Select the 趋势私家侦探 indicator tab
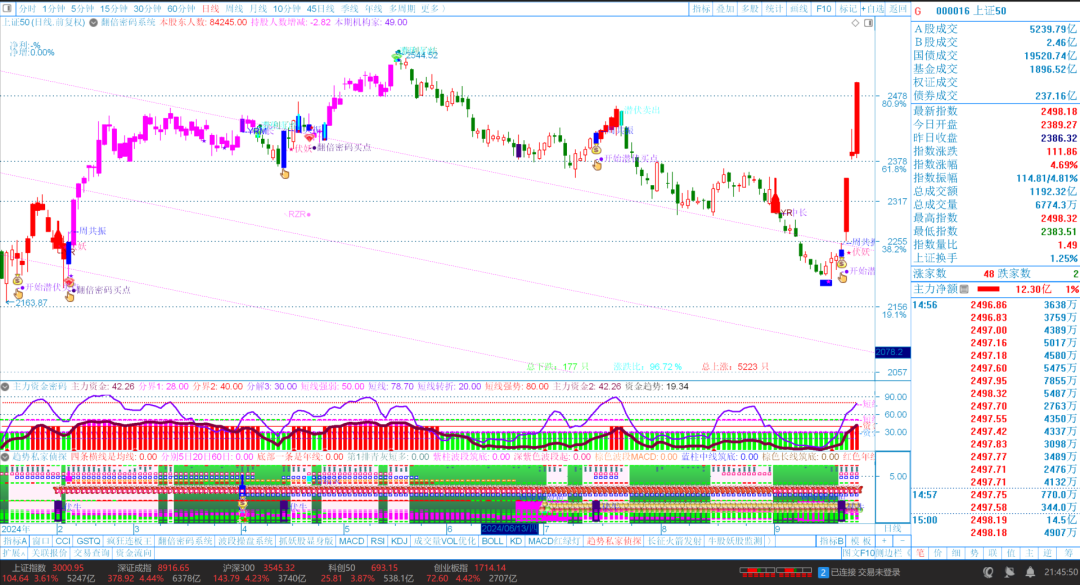1080x585 pixels. click(614, 541)
